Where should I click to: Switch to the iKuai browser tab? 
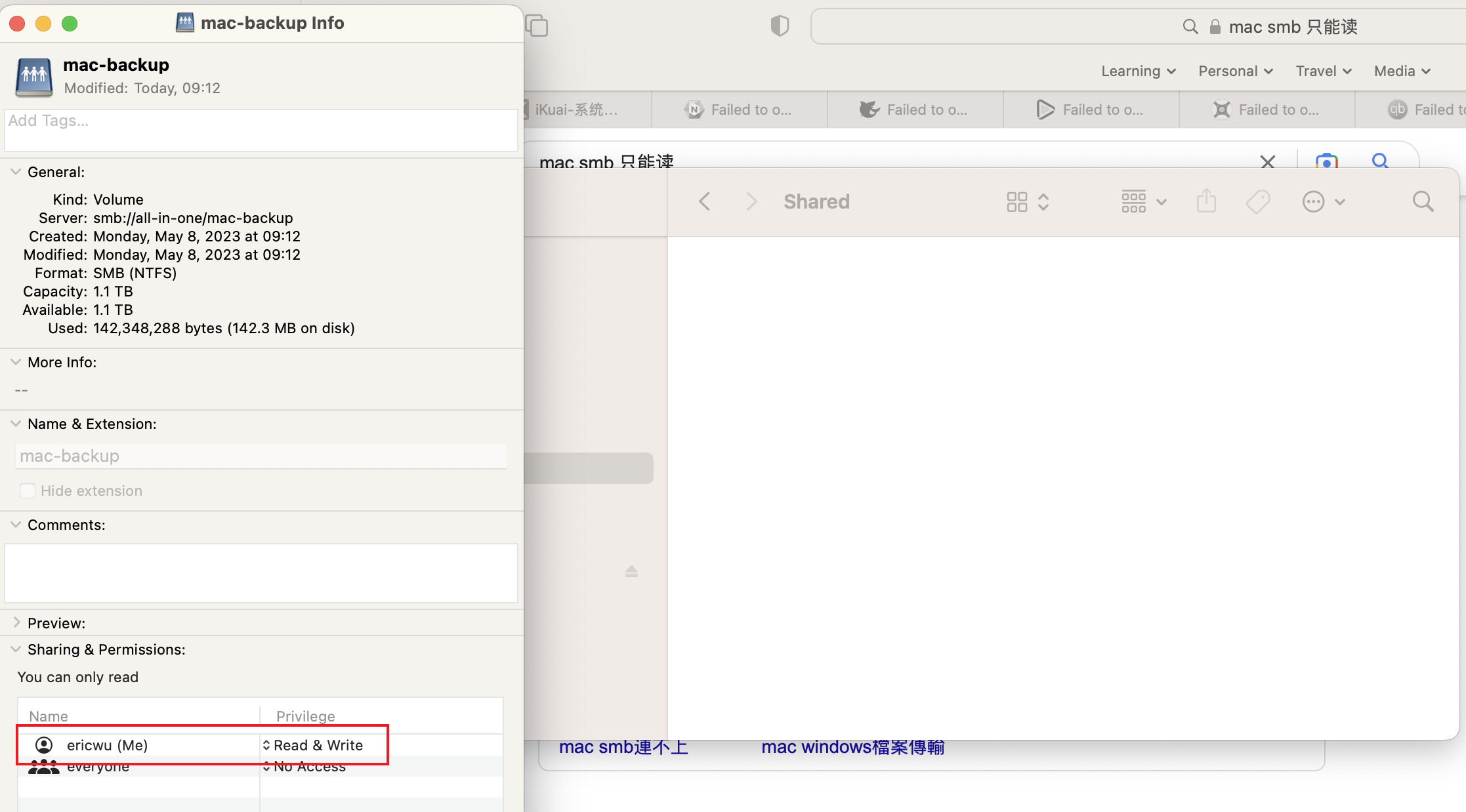click(576, 110)
